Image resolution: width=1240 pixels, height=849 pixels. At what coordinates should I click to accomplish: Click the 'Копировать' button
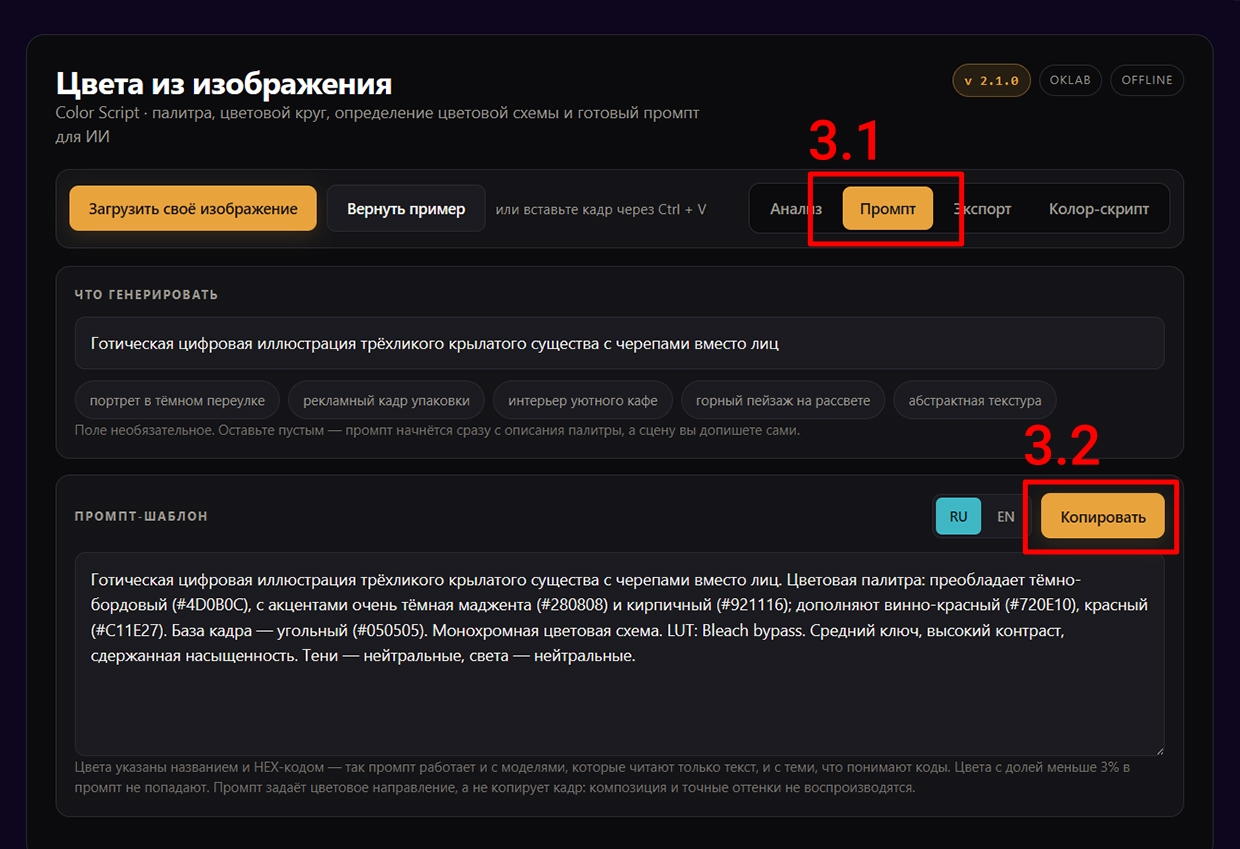pyautogui.click(x=1103, y=516)
